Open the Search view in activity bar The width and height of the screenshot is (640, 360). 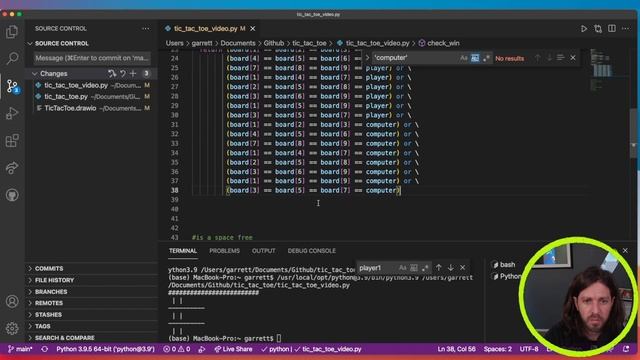12,58
